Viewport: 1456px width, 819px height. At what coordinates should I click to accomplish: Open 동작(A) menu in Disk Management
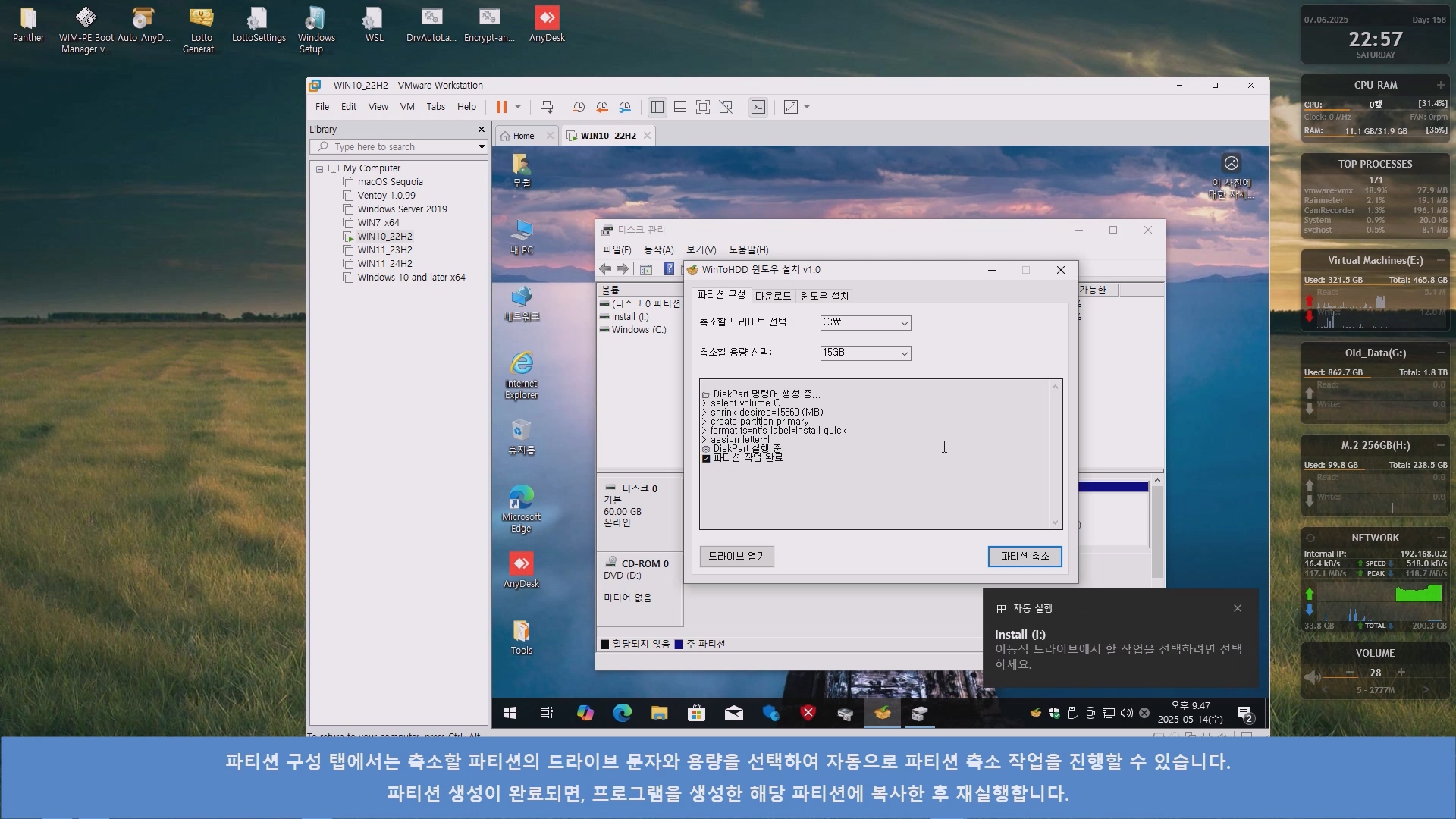(658, 249)
